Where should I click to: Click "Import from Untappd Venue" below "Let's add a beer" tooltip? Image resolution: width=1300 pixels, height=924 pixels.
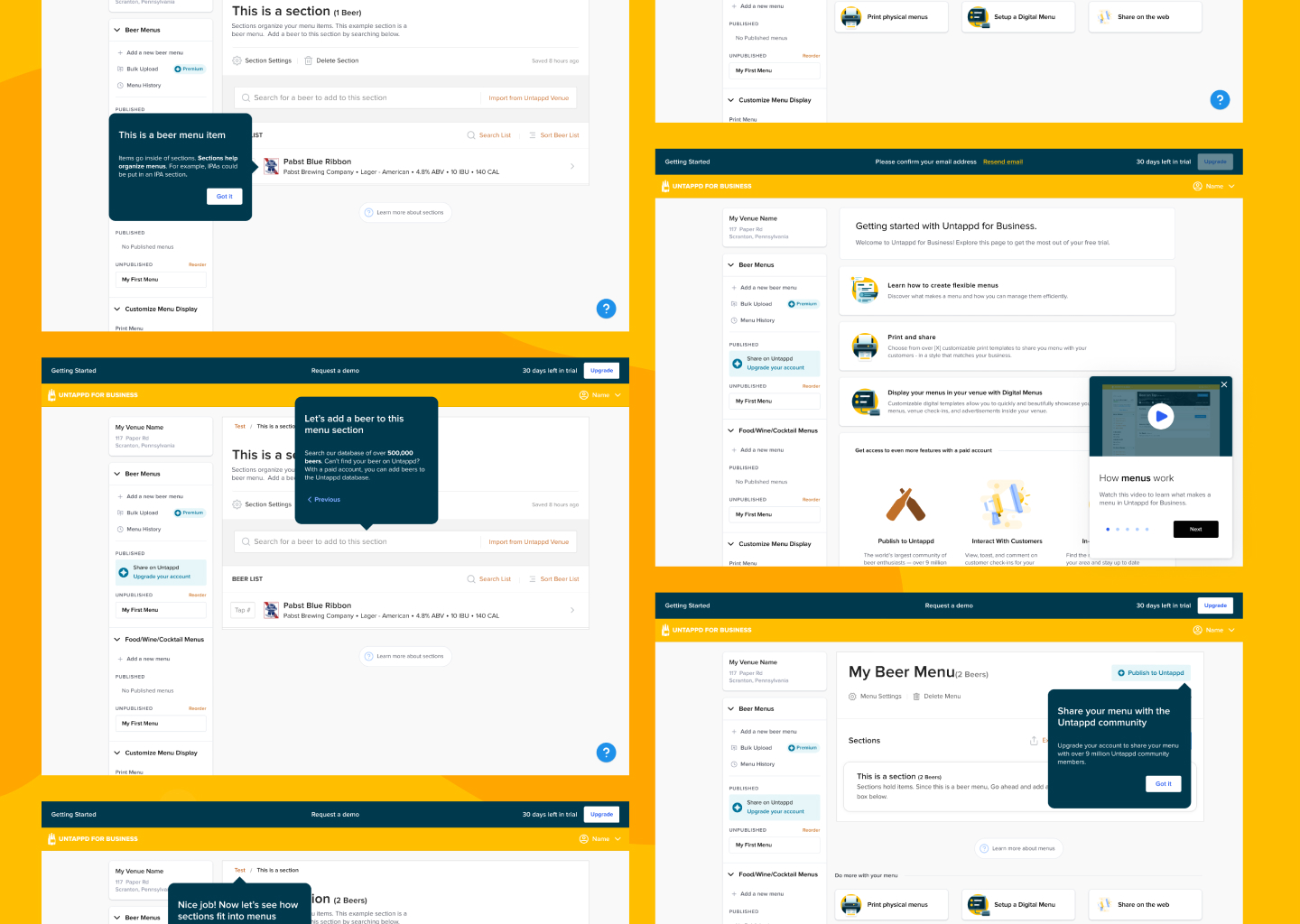pyautogui.click(x=529, y=542)
